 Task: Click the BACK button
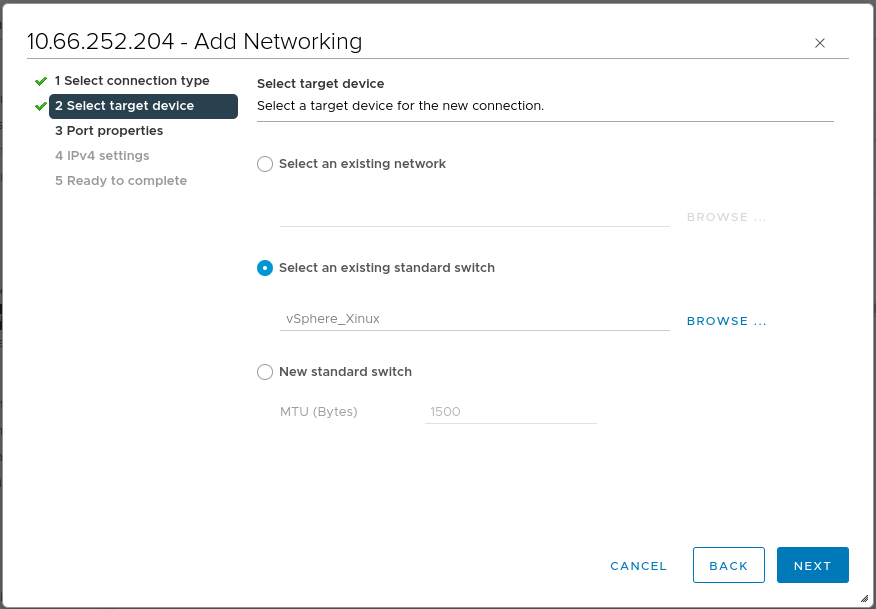coord(728,565)
